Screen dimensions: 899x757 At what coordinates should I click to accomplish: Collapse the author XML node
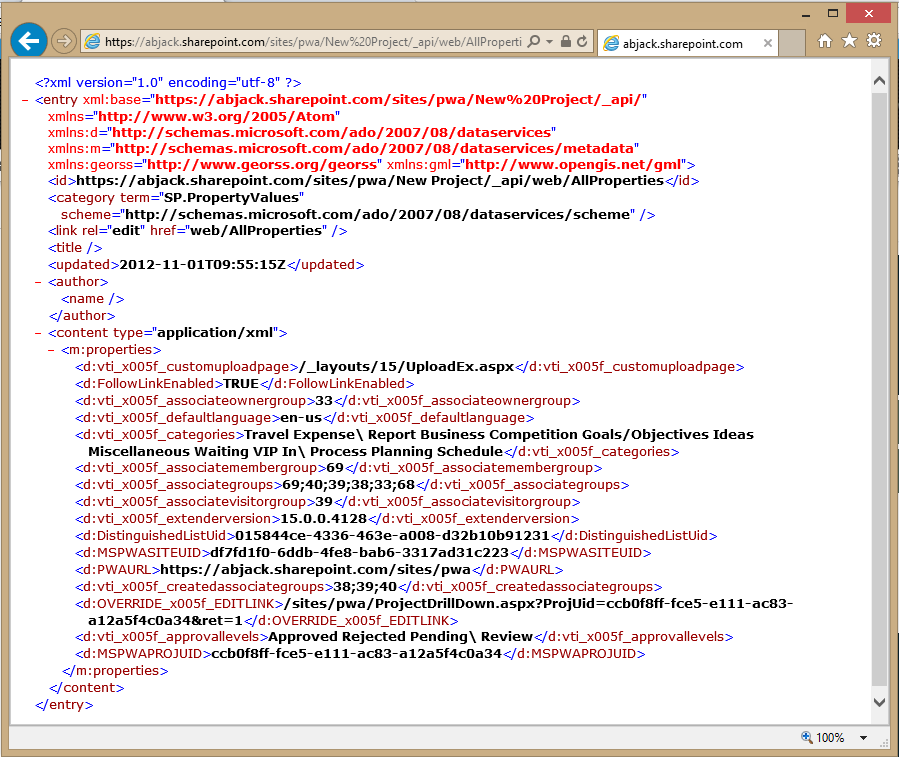click(x=38, y=282)
